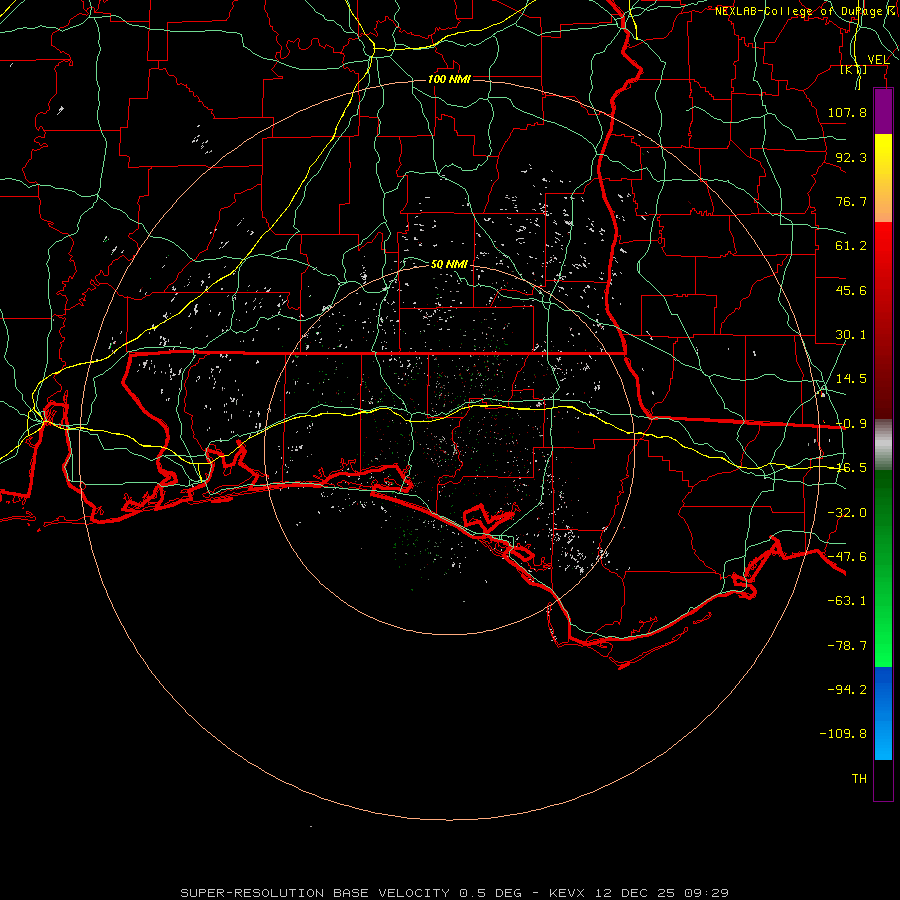Select the -32.0 scale value
This screenshot has width=900, height=900.
(x=847, y=513)
